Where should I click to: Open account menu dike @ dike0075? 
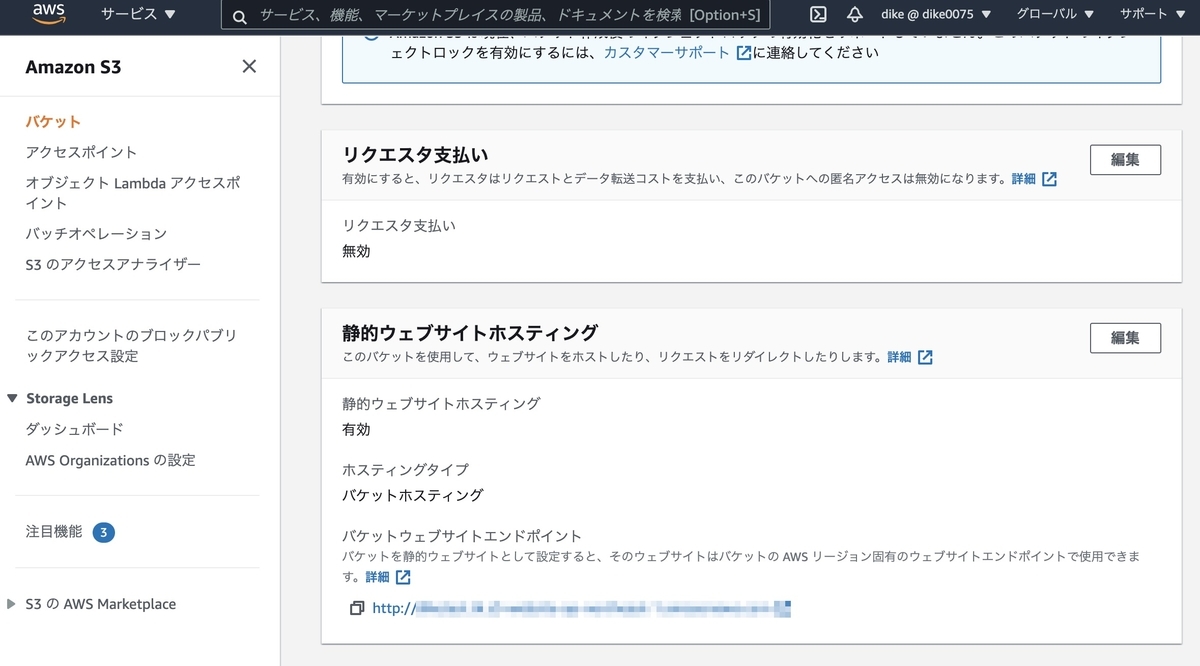pyautogui.click(x=937, y=14)
